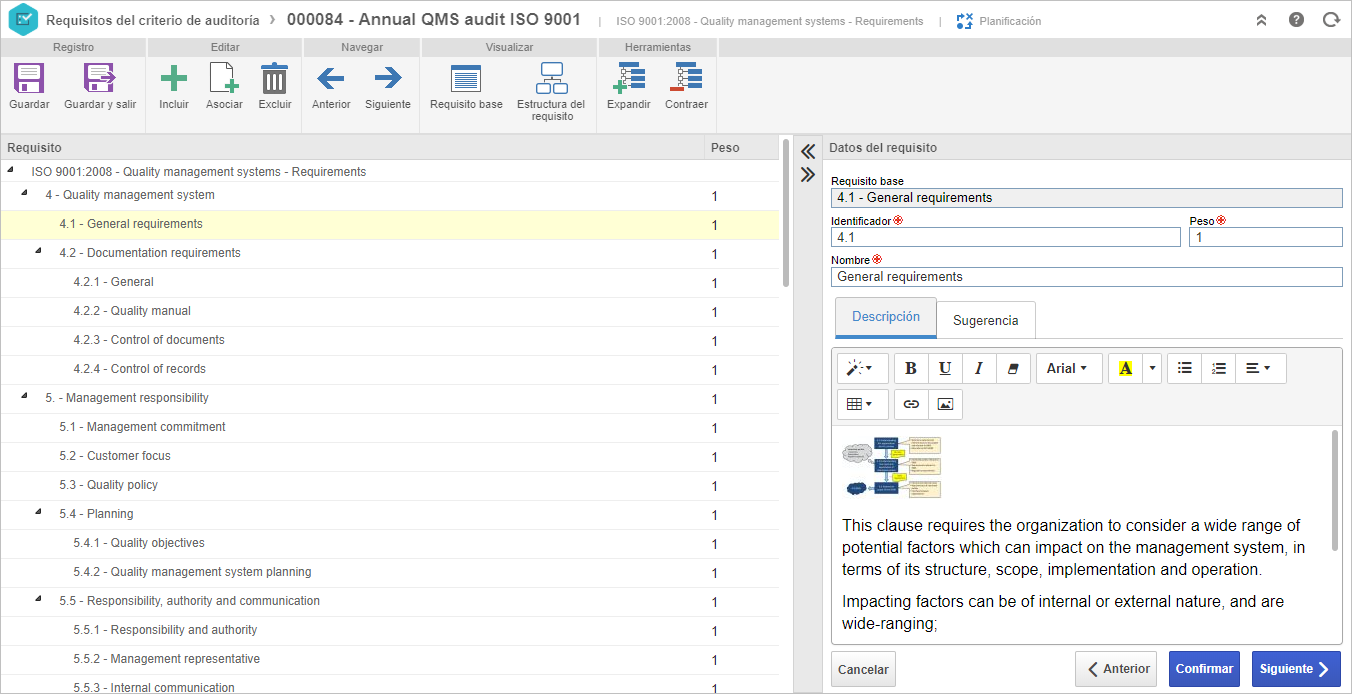This screenshot has height=694, width=1352.
Task: Select the 4.2.2 - Quality manual row
Action: (x=390, y=312)
